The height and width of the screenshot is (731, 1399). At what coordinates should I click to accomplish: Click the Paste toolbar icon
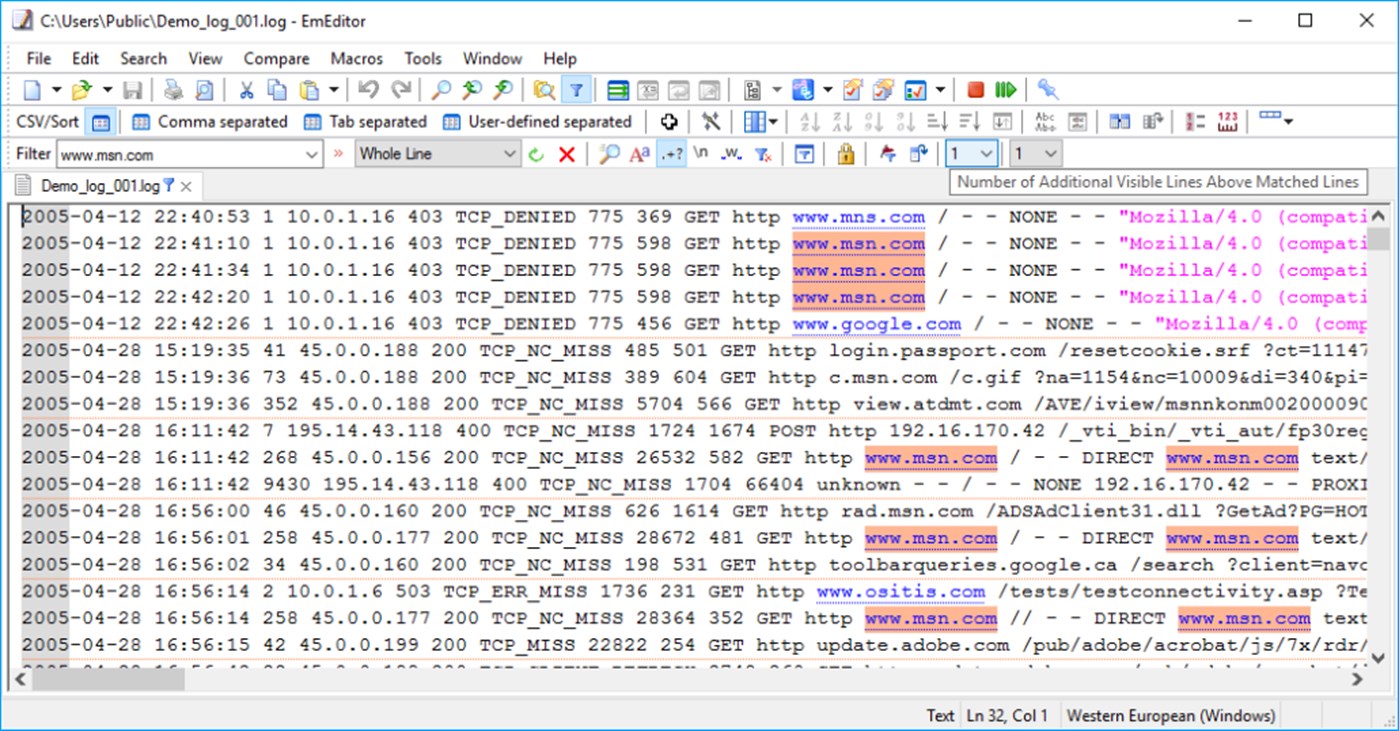click(x=308, y=89)
